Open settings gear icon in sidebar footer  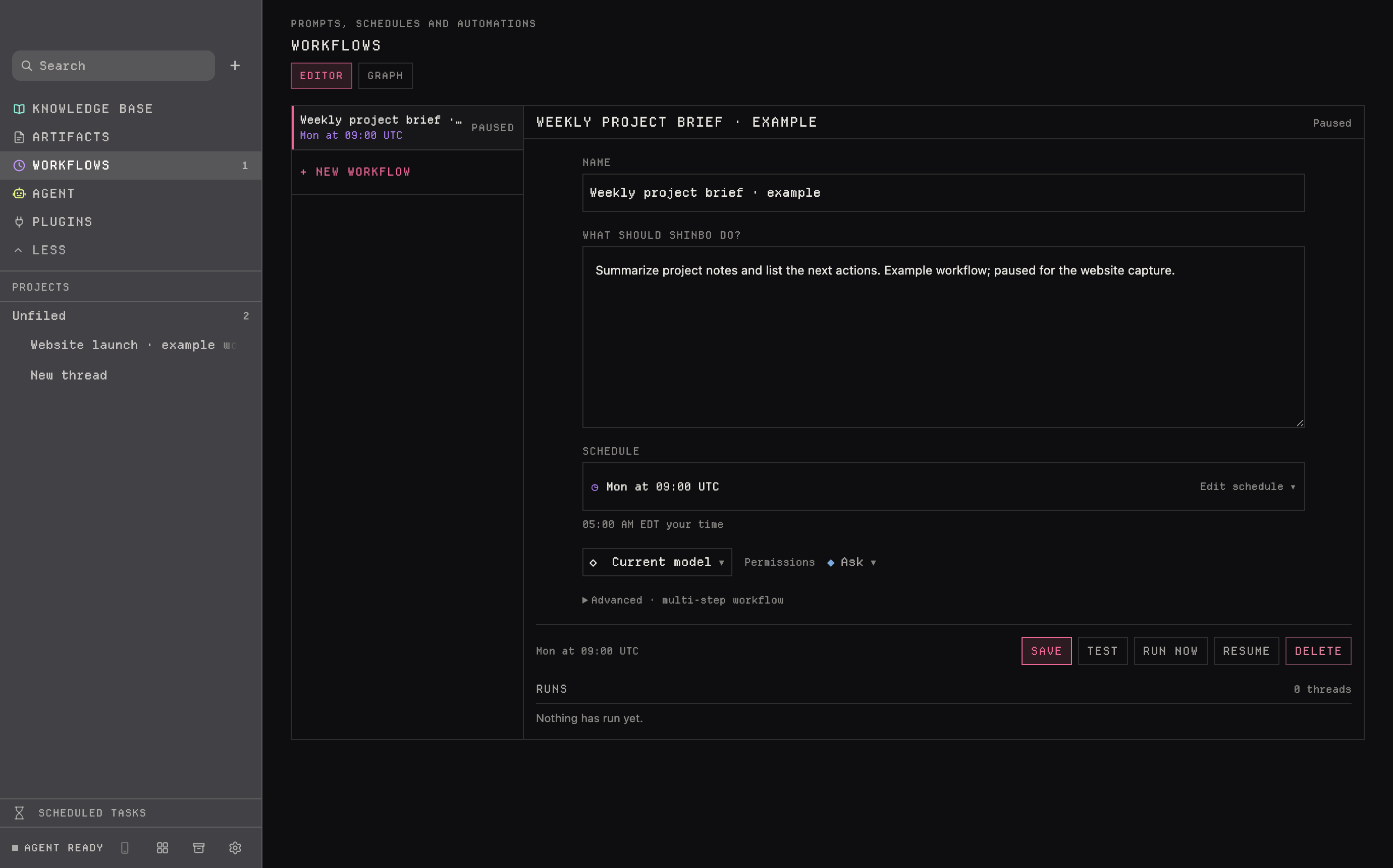tap(235, 847)
